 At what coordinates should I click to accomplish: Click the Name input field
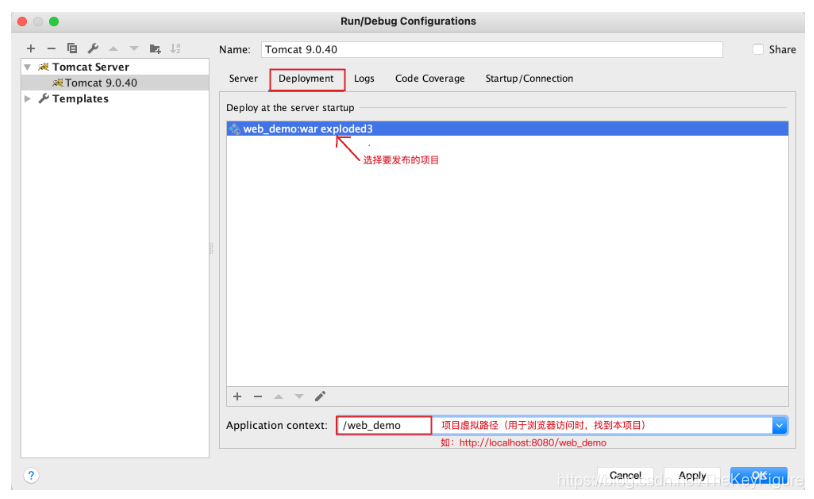point(492,49)
